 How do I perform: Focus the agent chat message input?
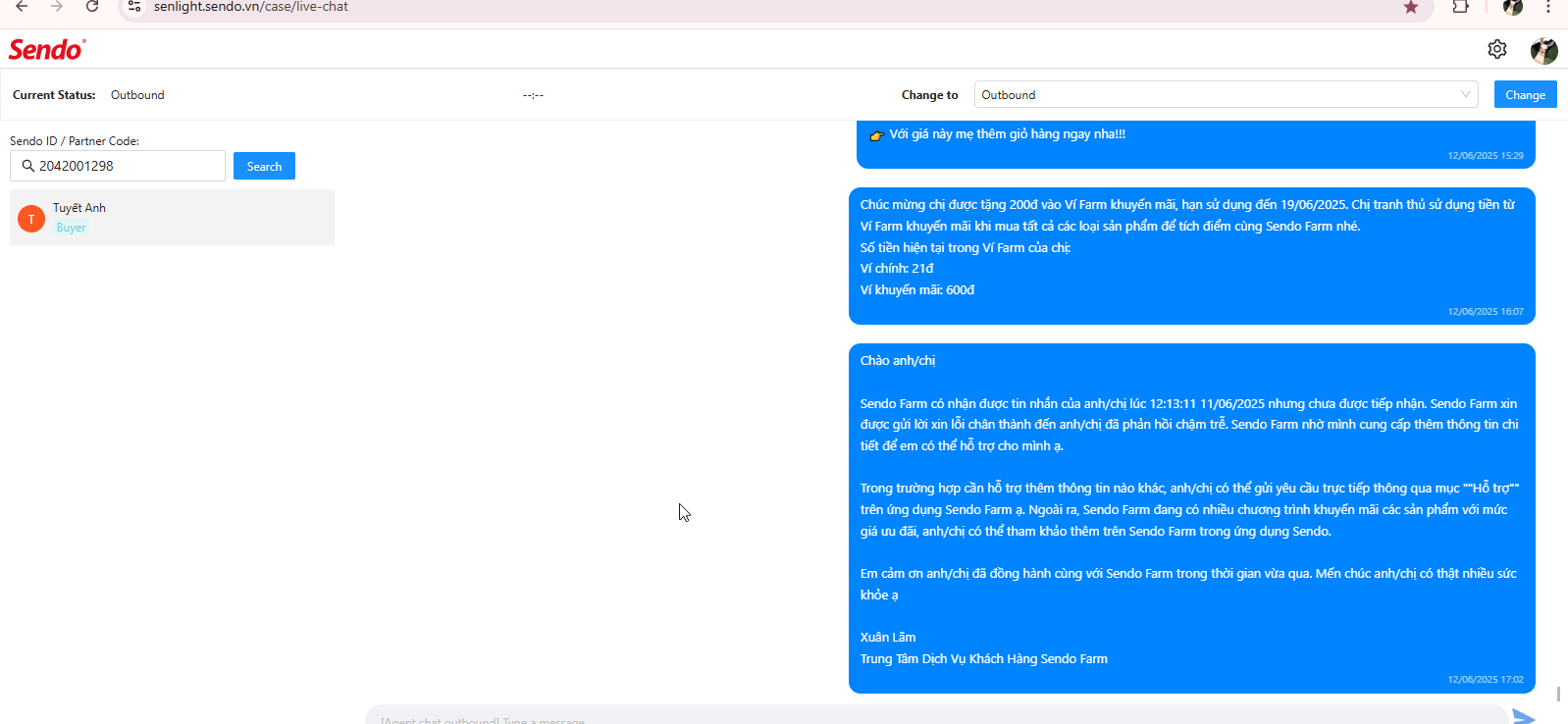[937, 716]
